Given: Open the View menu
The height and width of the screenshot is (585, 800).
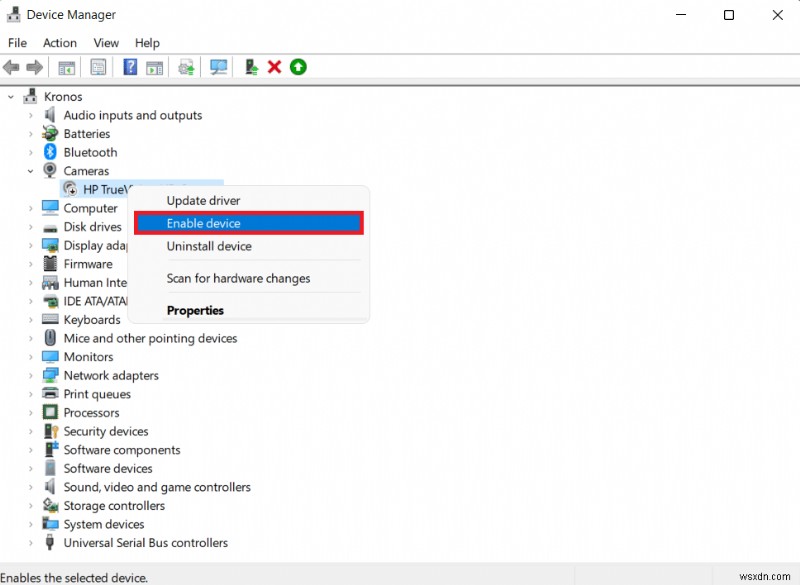Looking at the screenshot, I should 106,43.
